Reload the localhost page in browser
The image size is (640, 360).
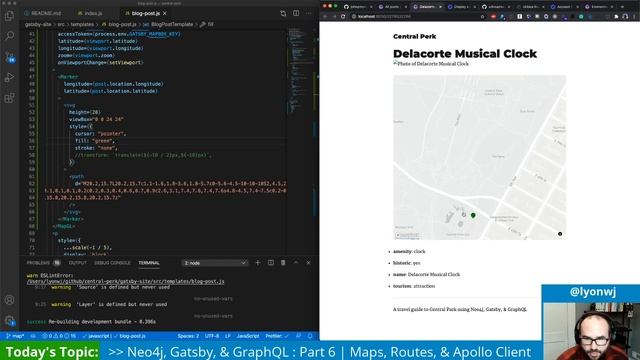(343, 17)
